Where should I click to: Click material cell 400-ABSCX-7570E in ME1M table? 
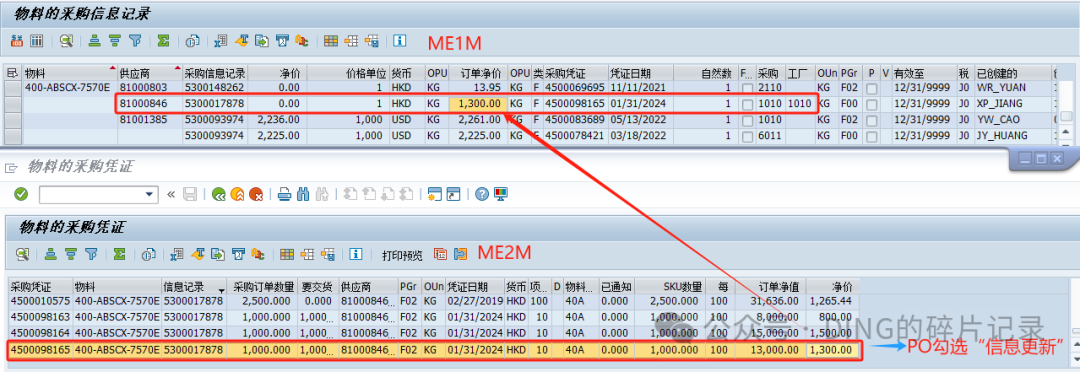point(69,88)
